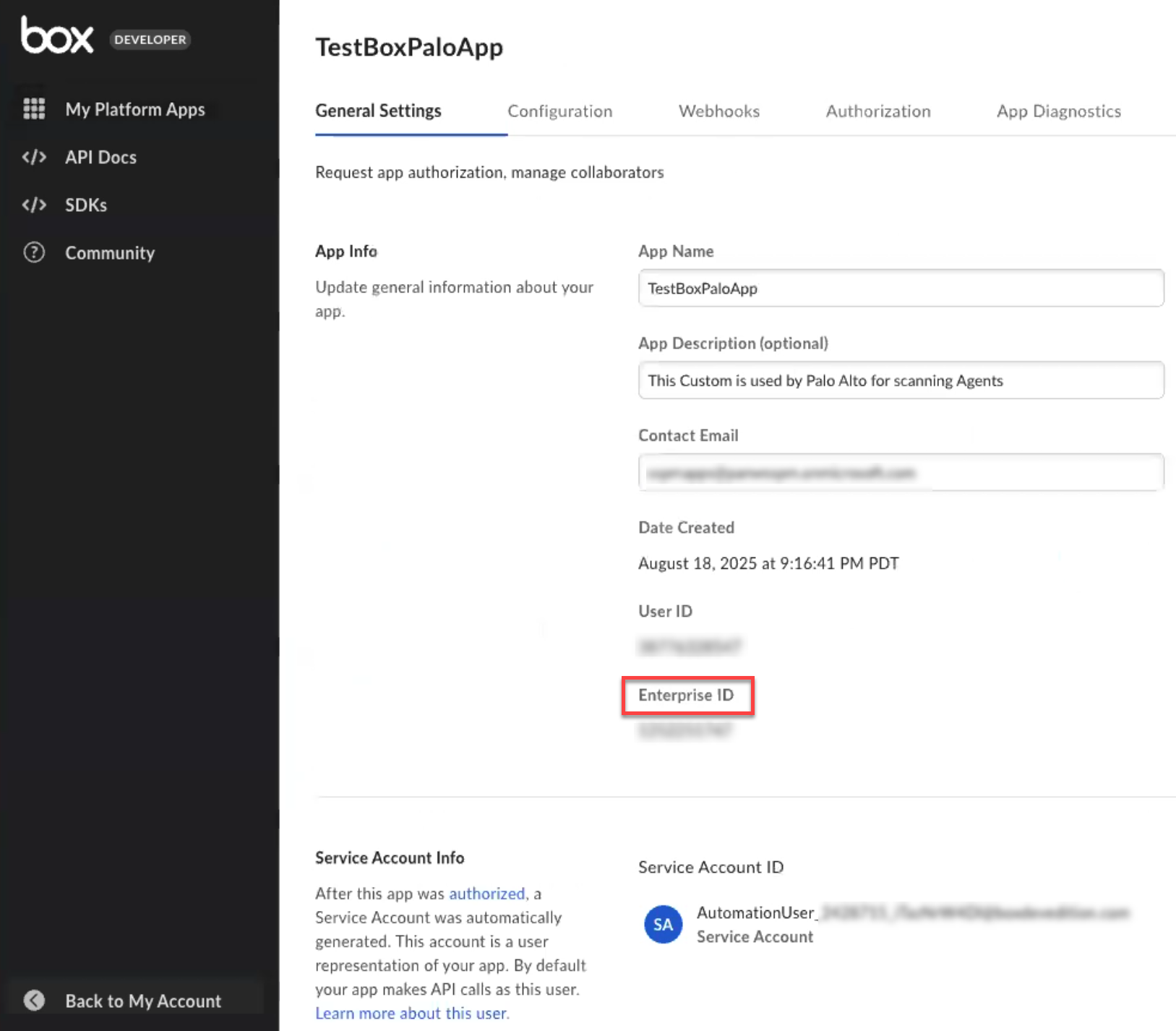Click the App Description text field
The width and height of the screenshot is (1176, 1031).
click(x=901, y=380)
